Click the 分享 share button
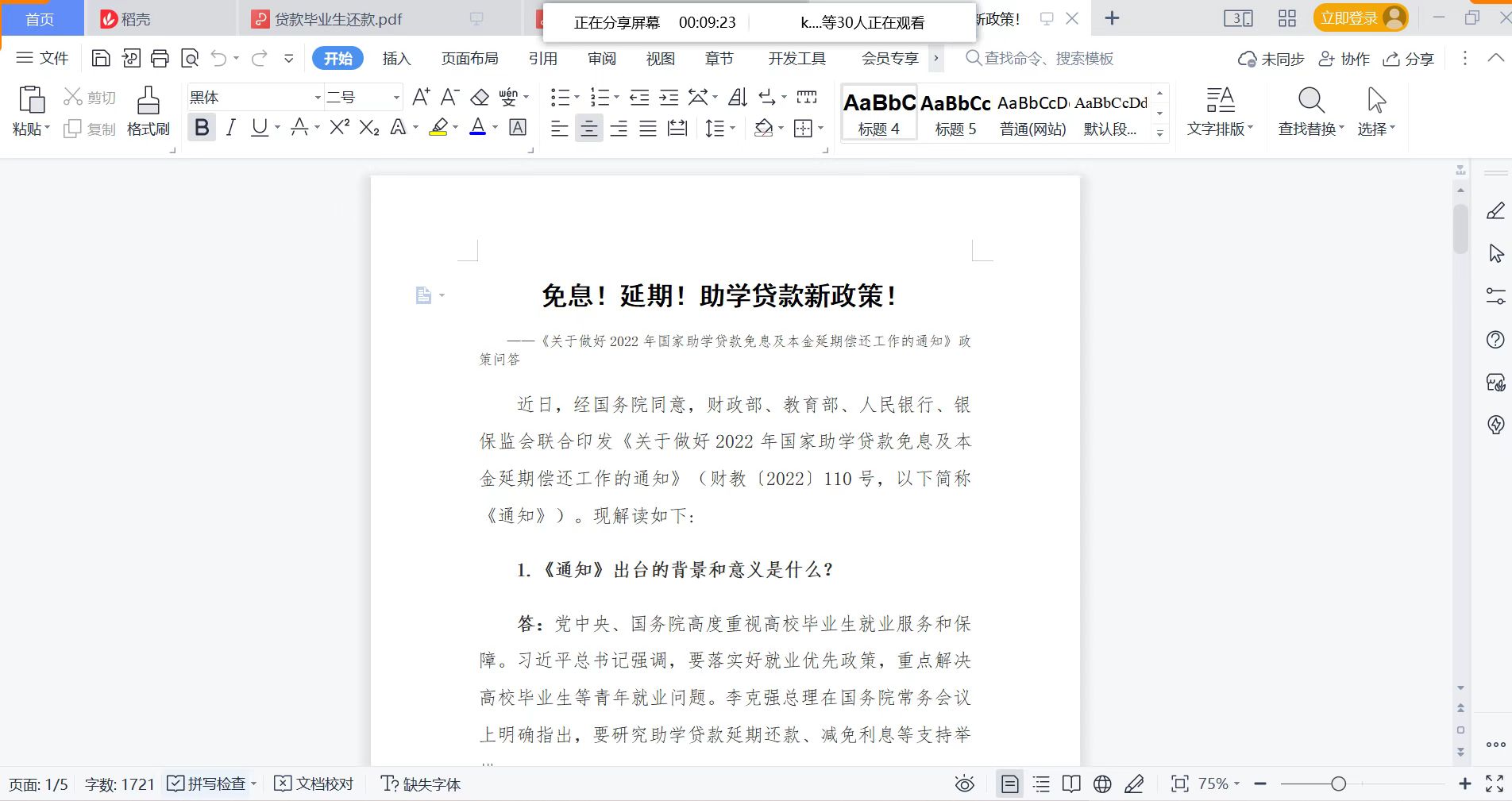Image resolution: width=1512 pixels, height=801 pixels. (x=1409, y=59)
